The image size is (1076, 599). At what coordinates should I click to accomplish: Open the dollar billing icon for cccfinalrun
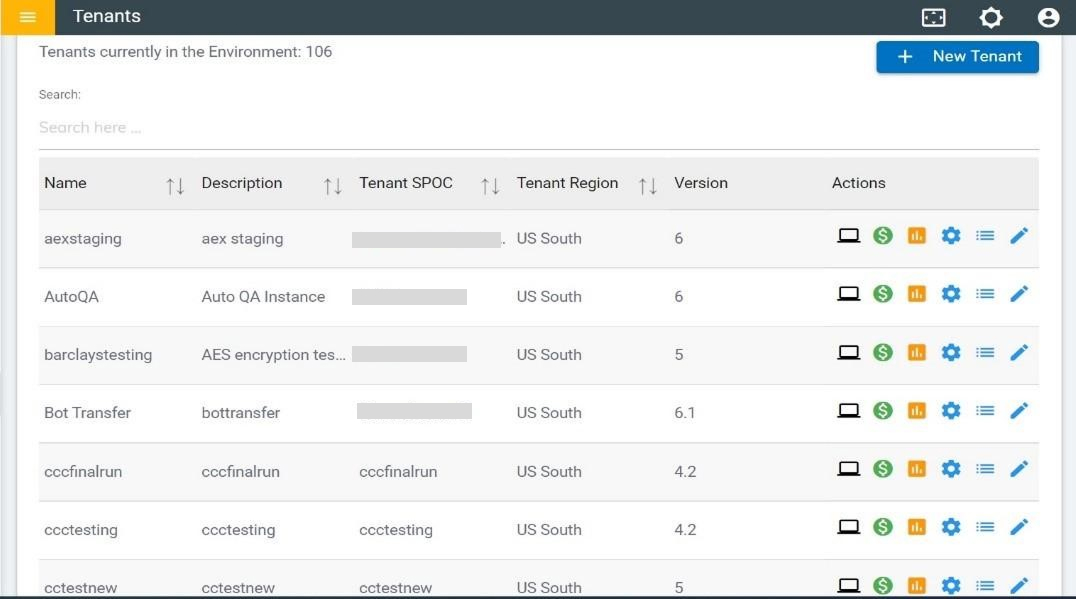882,468
